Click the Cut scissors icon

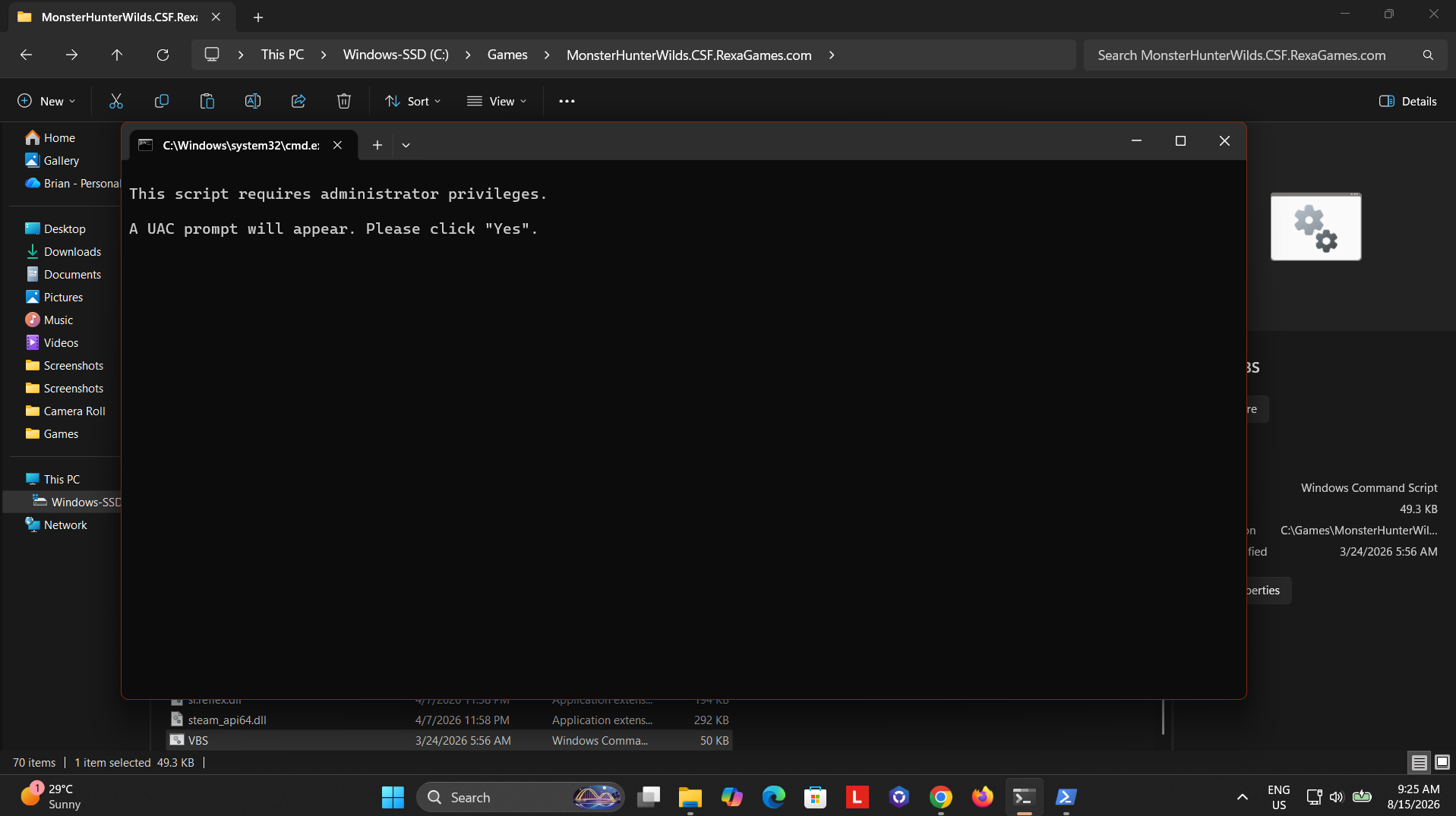point(116,101)
